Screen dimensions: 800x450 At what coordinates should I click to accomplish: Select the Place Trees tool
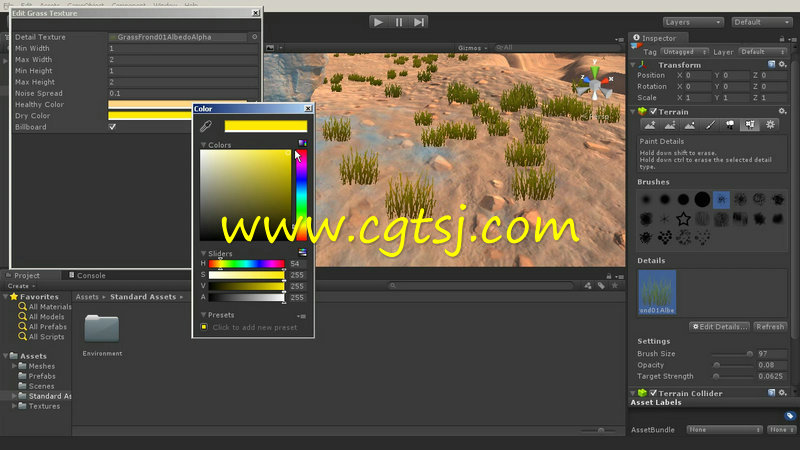730,125
